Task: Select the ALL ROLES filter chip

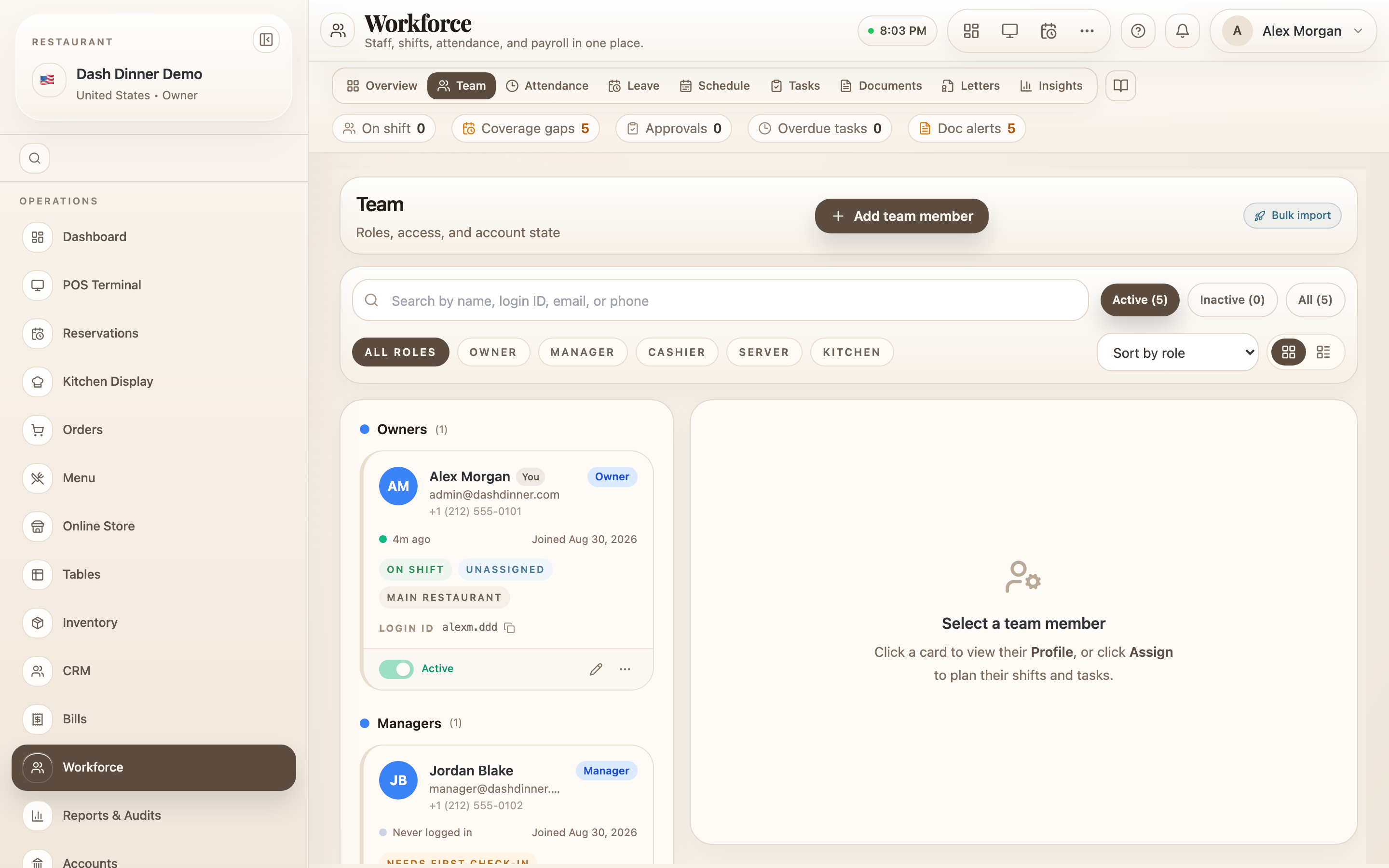Action: [x=400, y=352]
